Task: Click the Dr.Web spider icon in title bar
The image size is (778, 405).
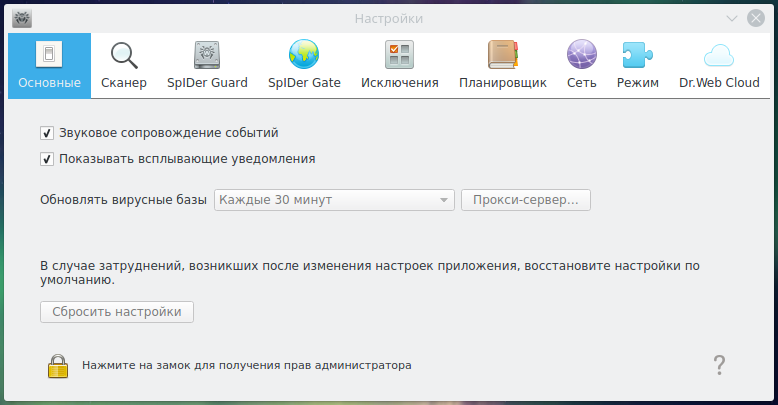Action: click(x=21, y=18)
